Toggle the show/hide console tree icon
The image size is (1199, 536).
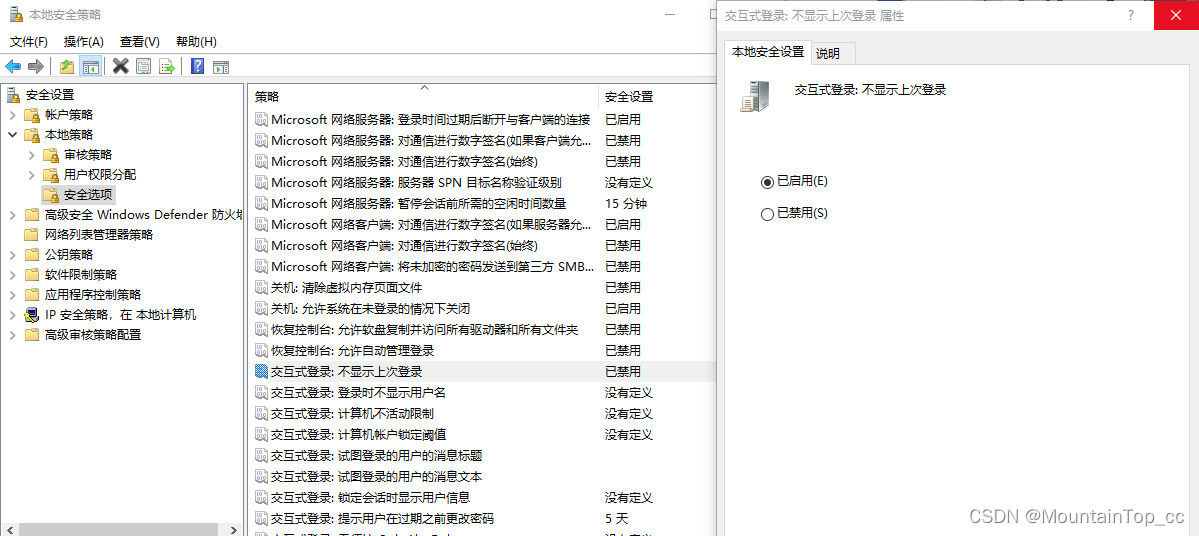90,67
